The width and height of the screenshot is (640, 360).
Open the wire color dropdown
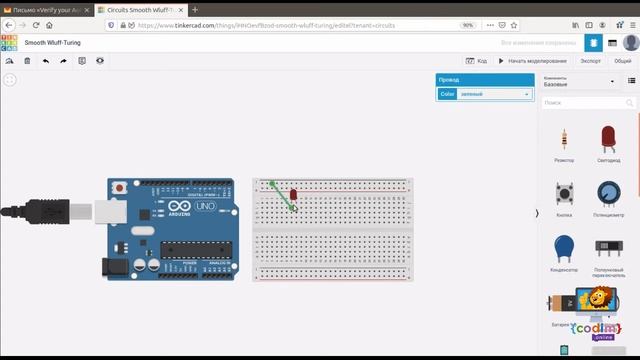(x=494, y=94)
